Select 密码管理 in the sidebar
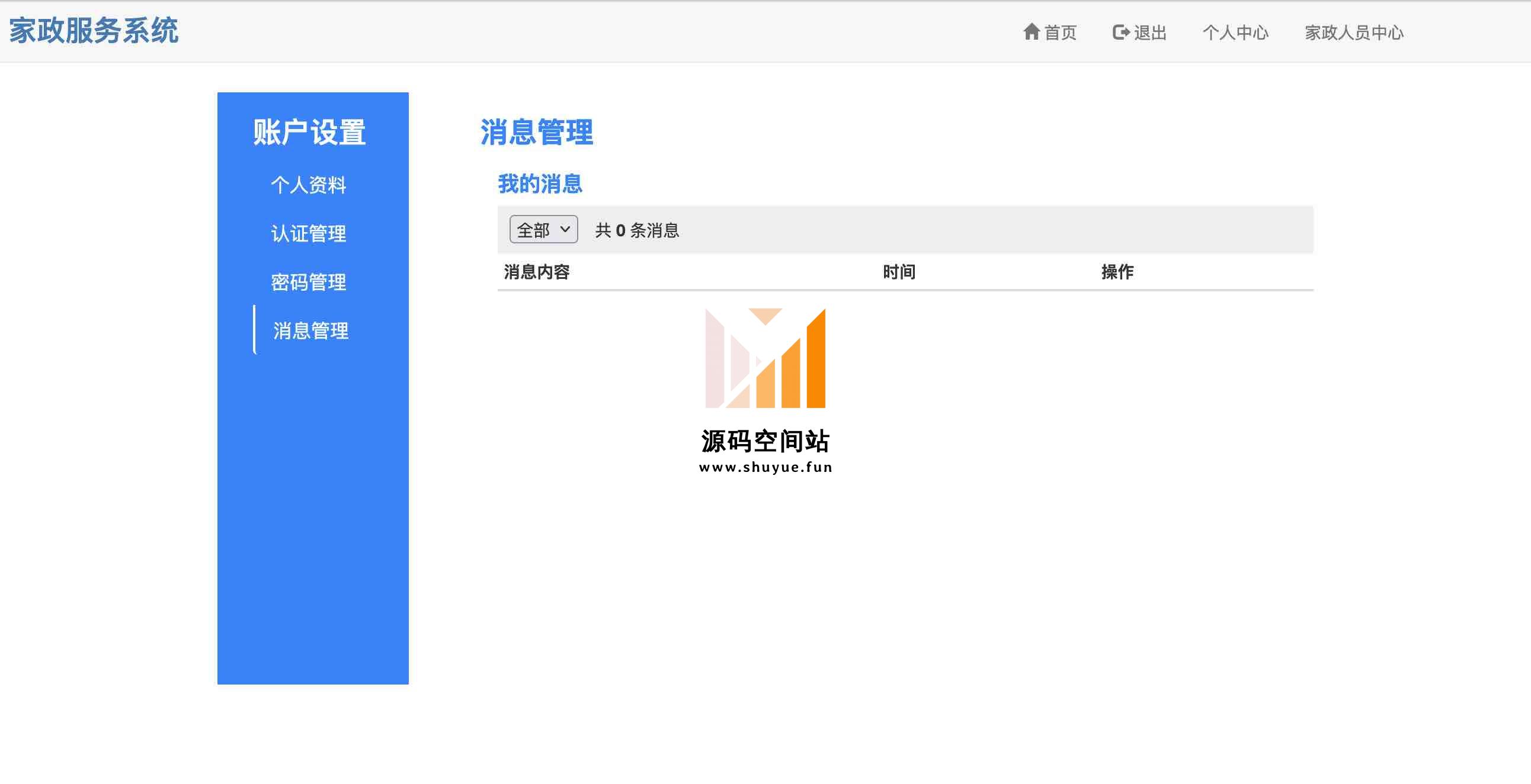The width and height of the screenshot is (1531, 784). (x=309, y=282)
